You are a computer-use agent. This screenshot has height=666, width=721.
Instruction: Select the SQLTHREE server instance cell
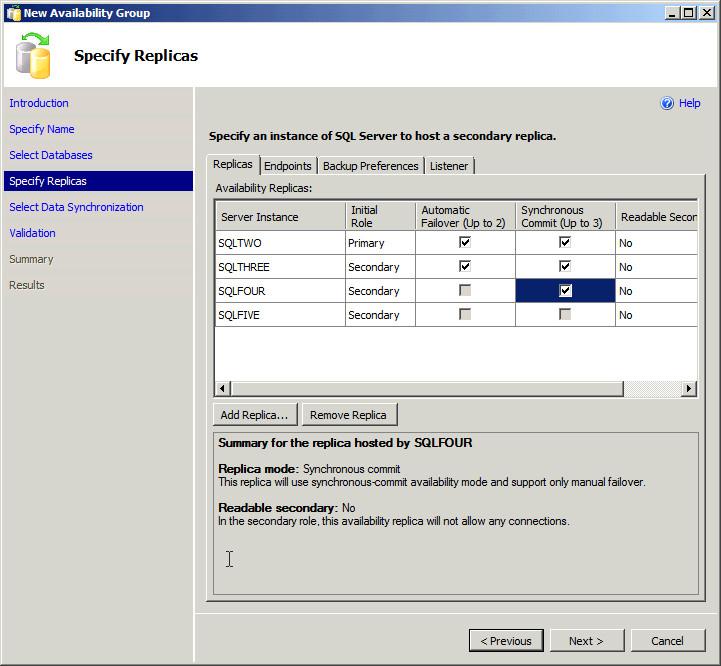point(280,267)
